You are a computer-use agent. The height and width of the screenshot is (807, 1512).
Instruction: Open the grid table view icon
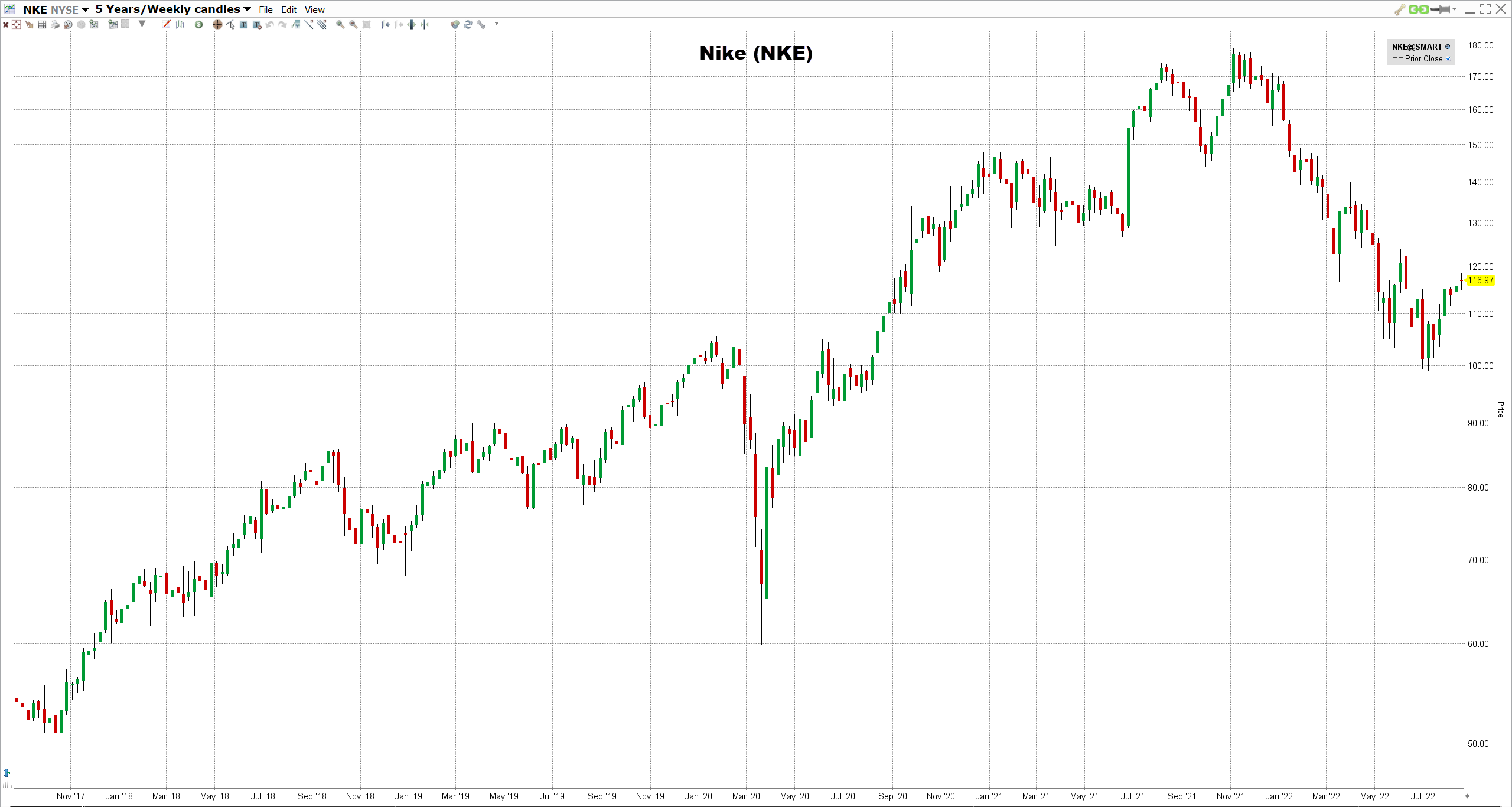coord(42,24)
